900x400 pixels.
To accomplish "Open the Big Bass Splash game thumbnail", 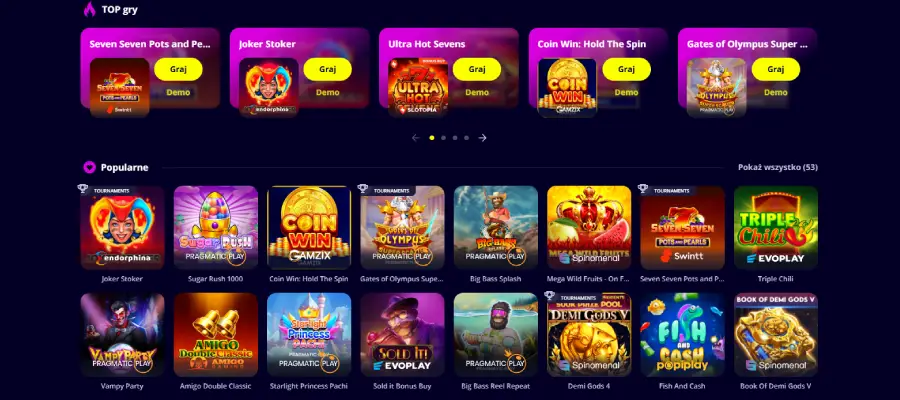I will [x=496, y=228].
